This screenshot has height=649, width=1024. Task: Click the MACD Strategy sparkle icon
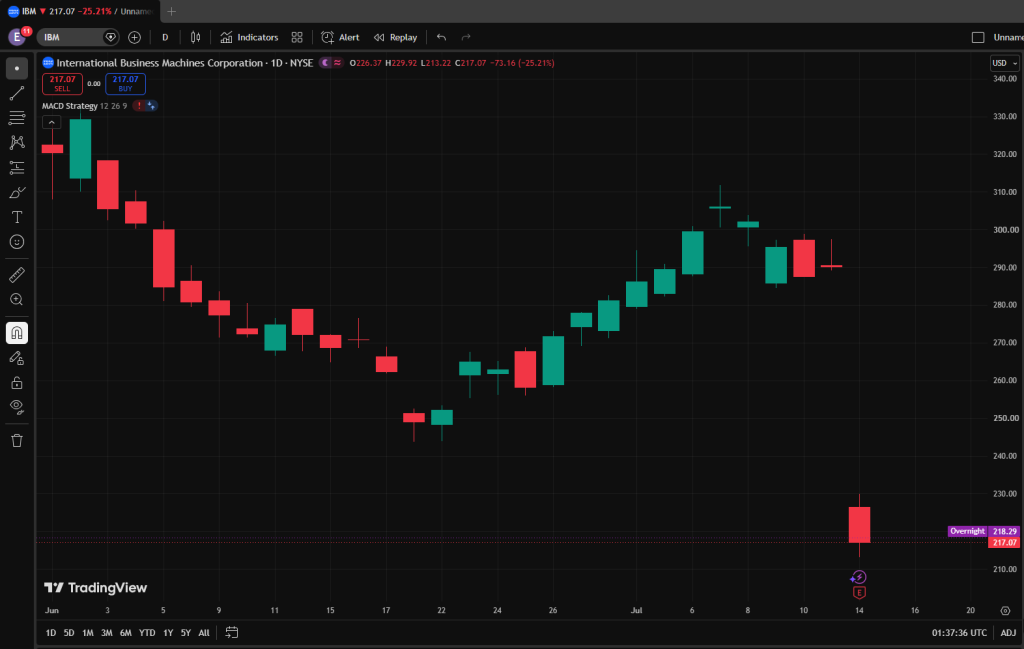point(151,106)
